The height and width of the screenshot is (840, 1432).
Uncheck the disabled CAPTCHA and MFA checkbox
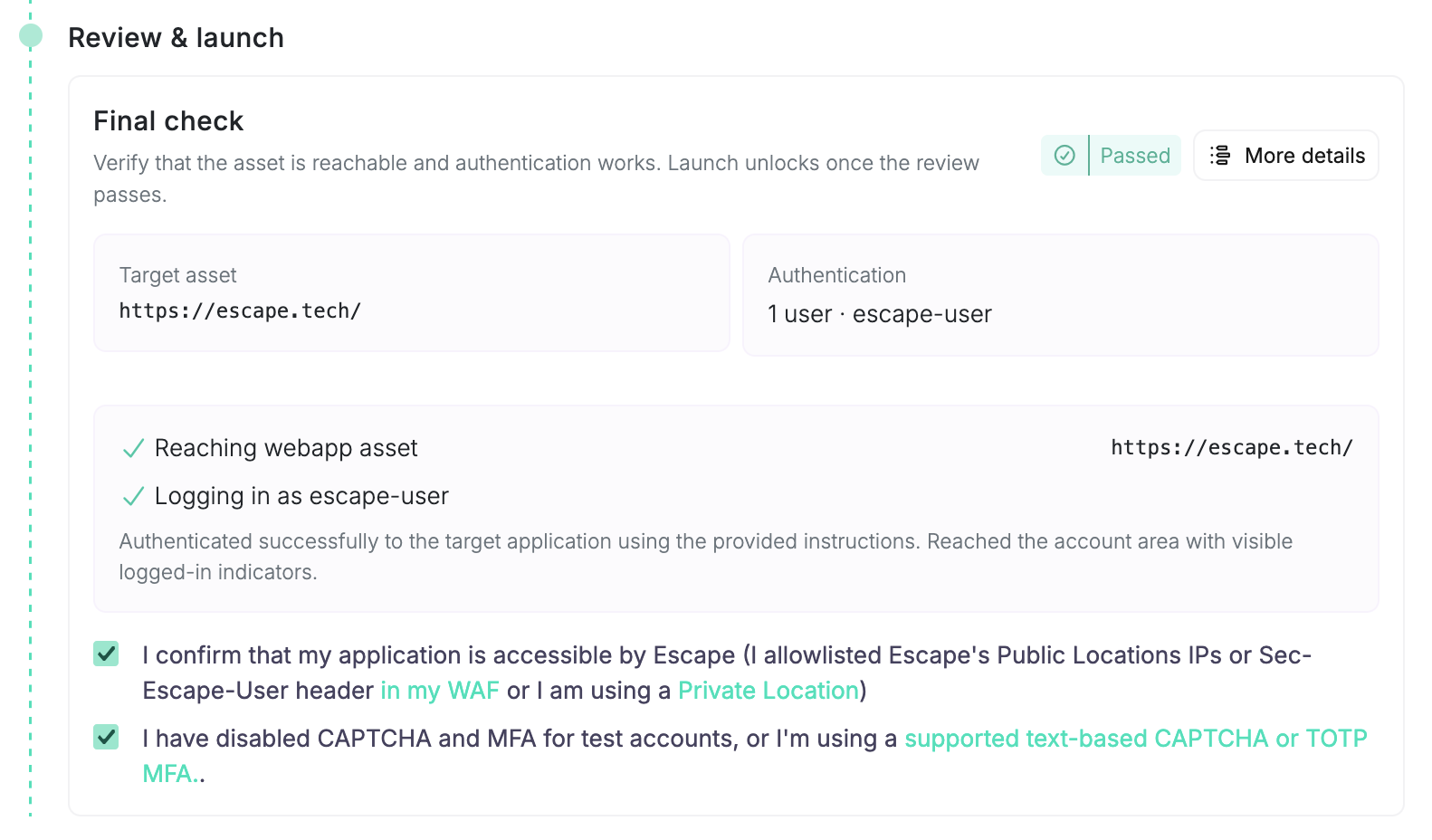107,737
